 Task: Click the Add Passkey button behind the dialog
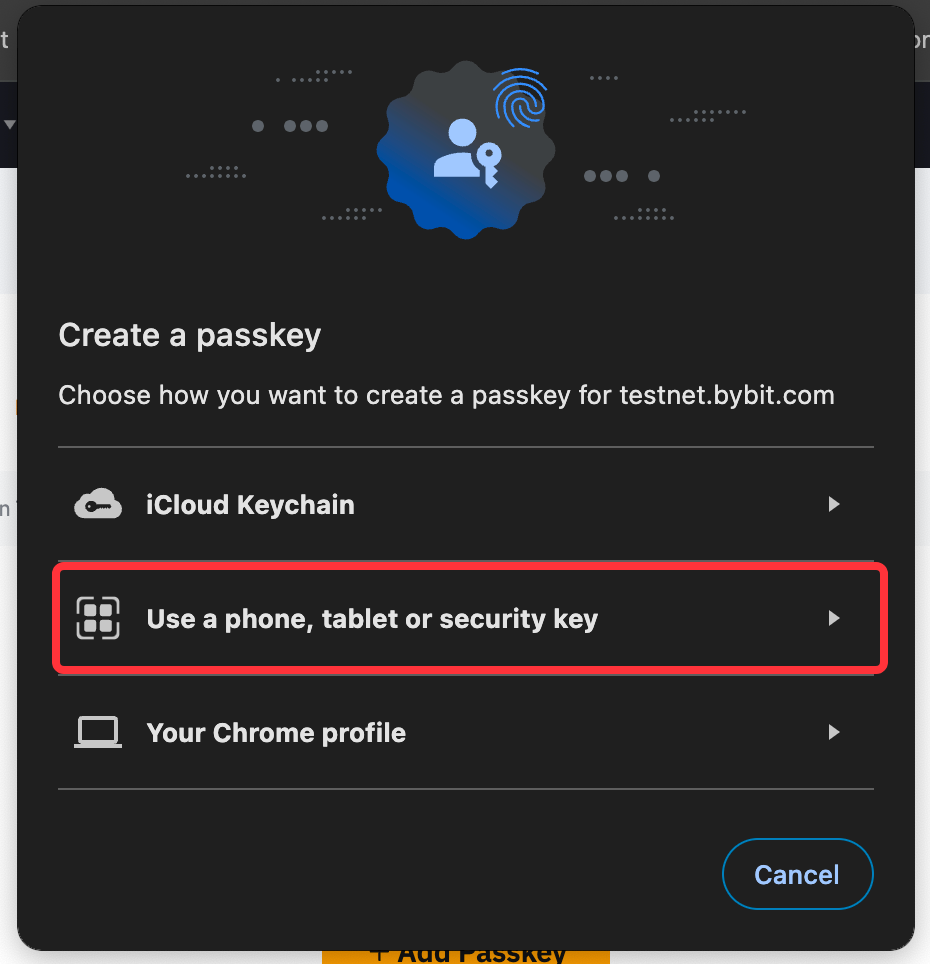466,954
